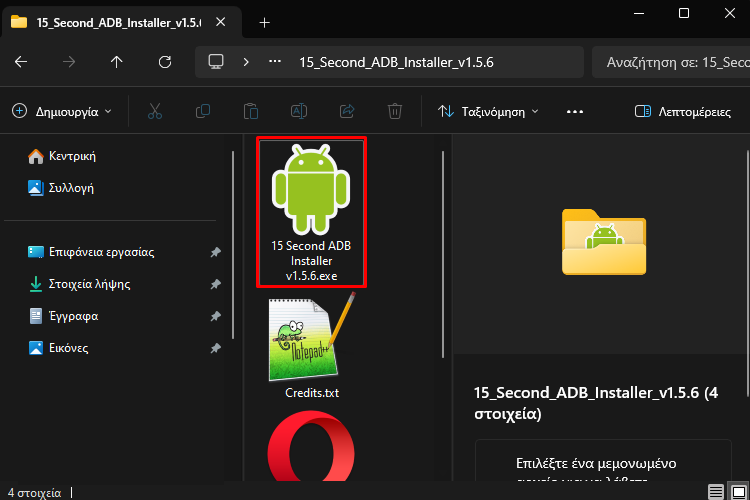Click the folder title in the details pane
The image size is (750, 500).
(596, 403)
